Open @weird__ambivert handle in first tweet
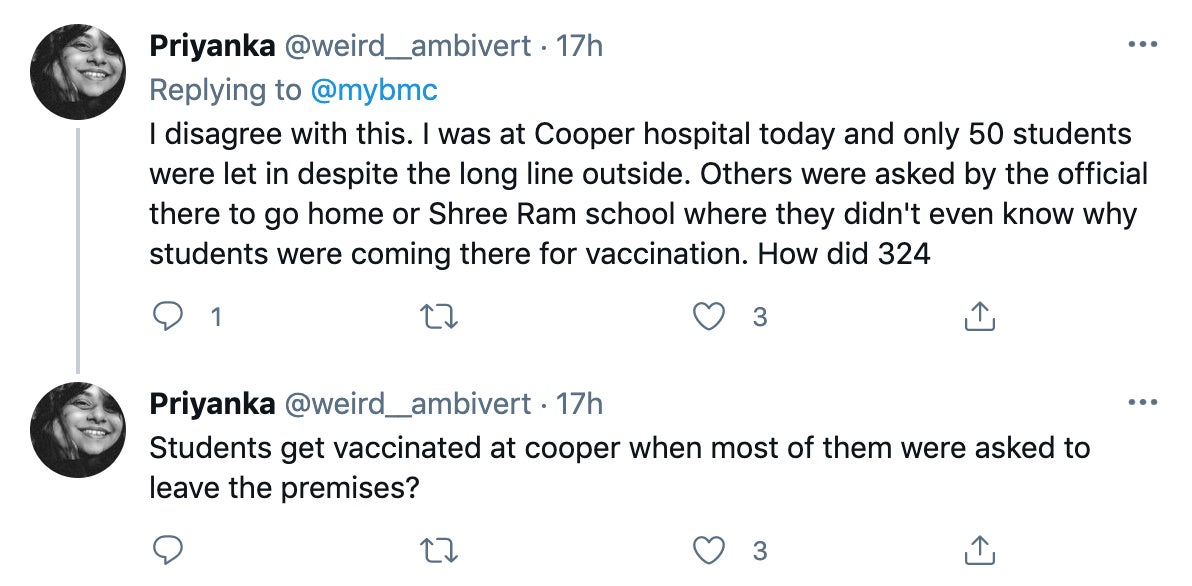This screenshot has width=1192, height=586. point(407,47)
